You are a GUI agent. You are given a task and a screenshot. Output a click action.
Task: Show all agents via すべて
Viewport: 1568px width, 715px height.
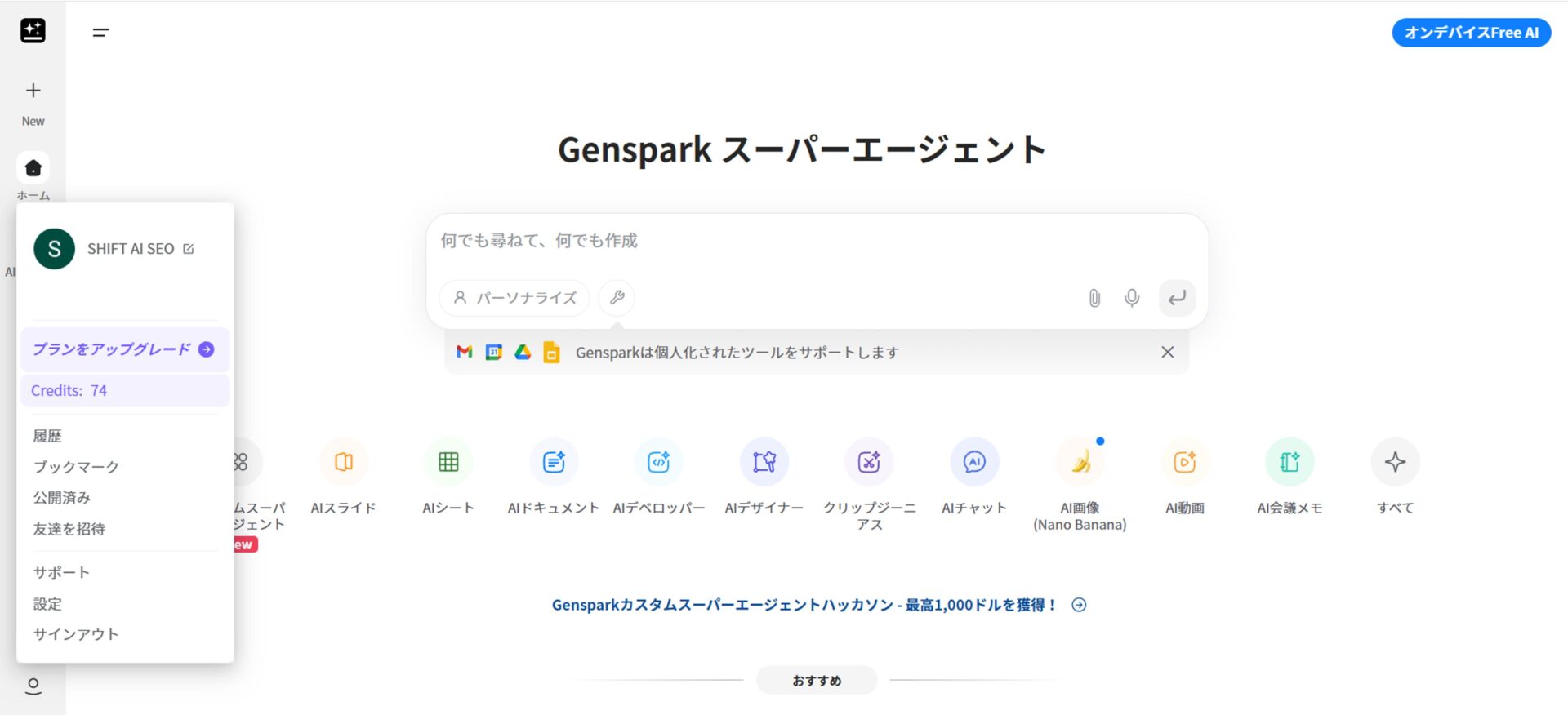point(1395,462)
